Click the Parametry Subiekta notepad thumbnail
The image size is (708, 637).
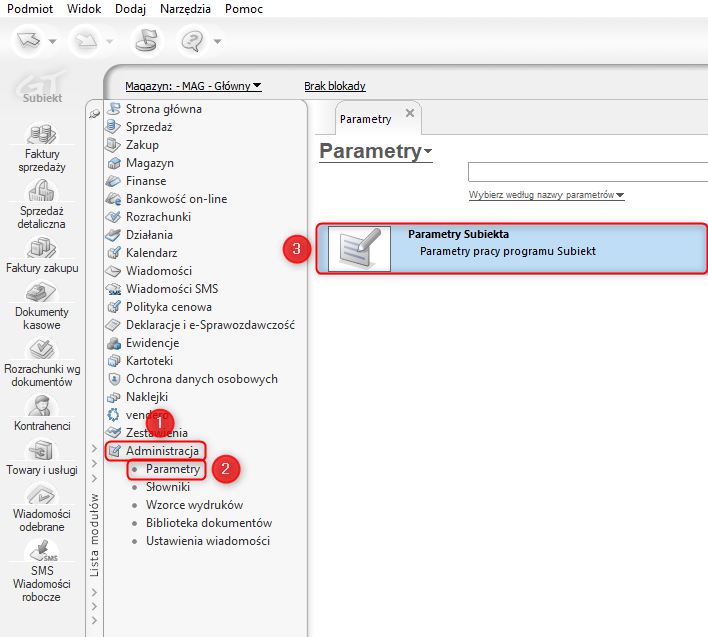point(359,249)
